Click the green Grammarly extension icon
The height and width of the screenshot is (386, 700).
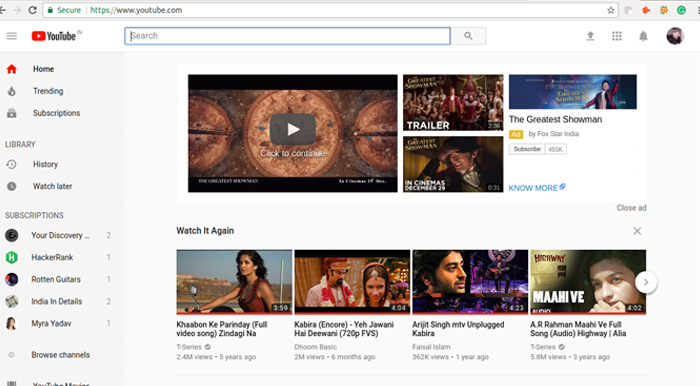click(681, 10)
